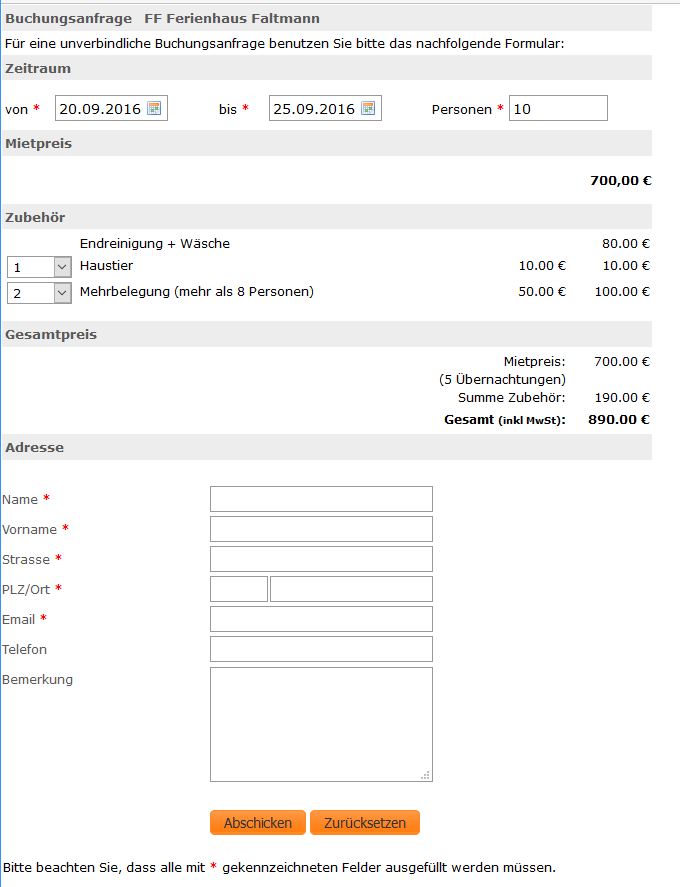Click the 190.00 € Summe Zubehör value
This screenshot has height=887, width=680.
pos(622,398)
